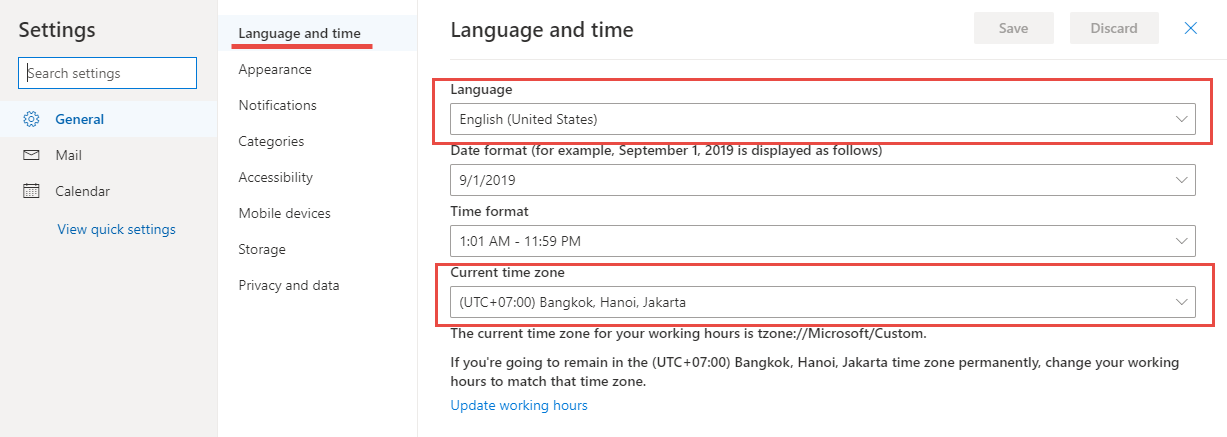The width and height of the screenshot is (1227, 437).
Task: Open the Notifications settings section
Action: pos(278,105)
